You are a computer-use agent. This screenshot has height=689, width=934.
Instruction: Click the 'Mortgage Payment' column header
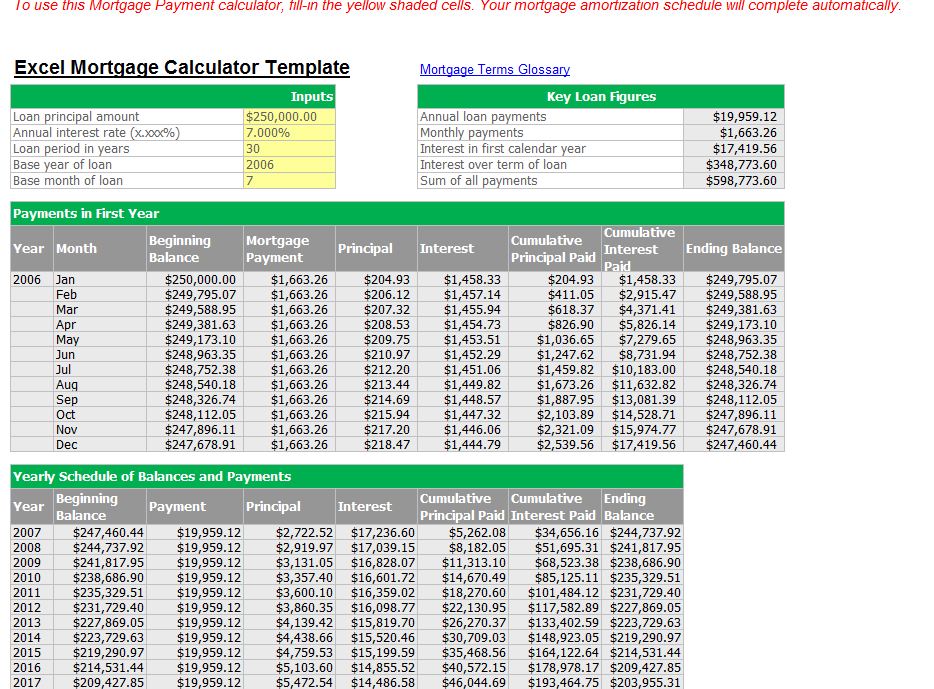tap(289, 249)
